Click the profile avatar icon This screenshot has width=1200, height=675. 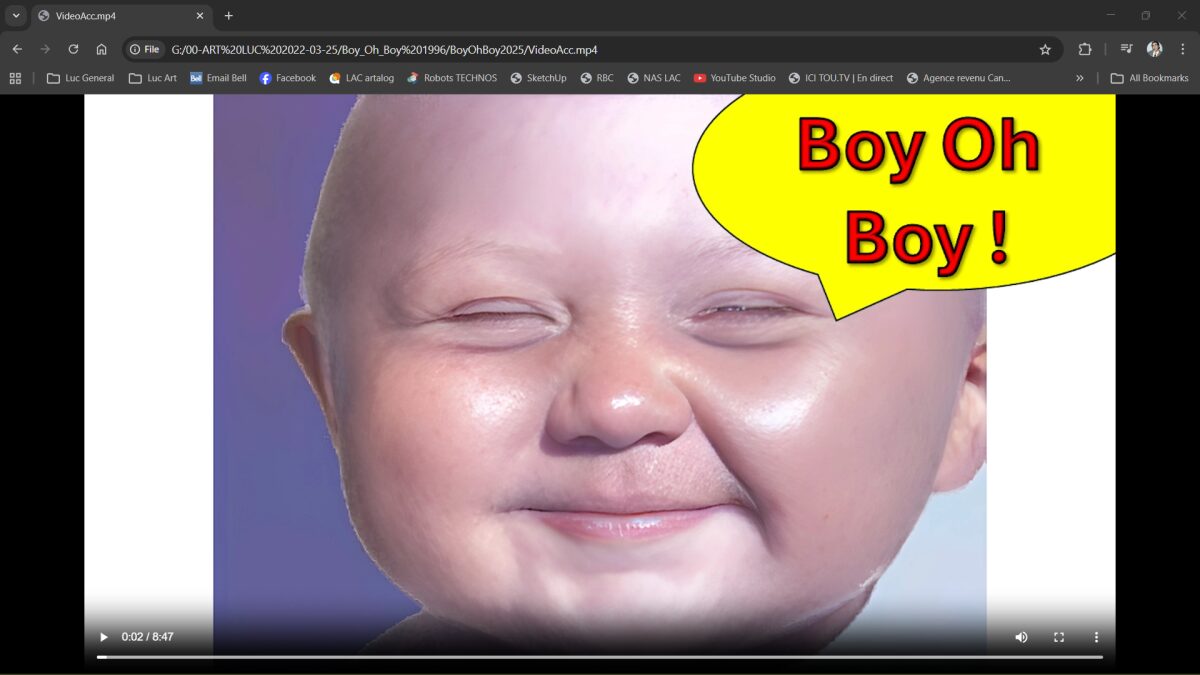[1154, 48]
